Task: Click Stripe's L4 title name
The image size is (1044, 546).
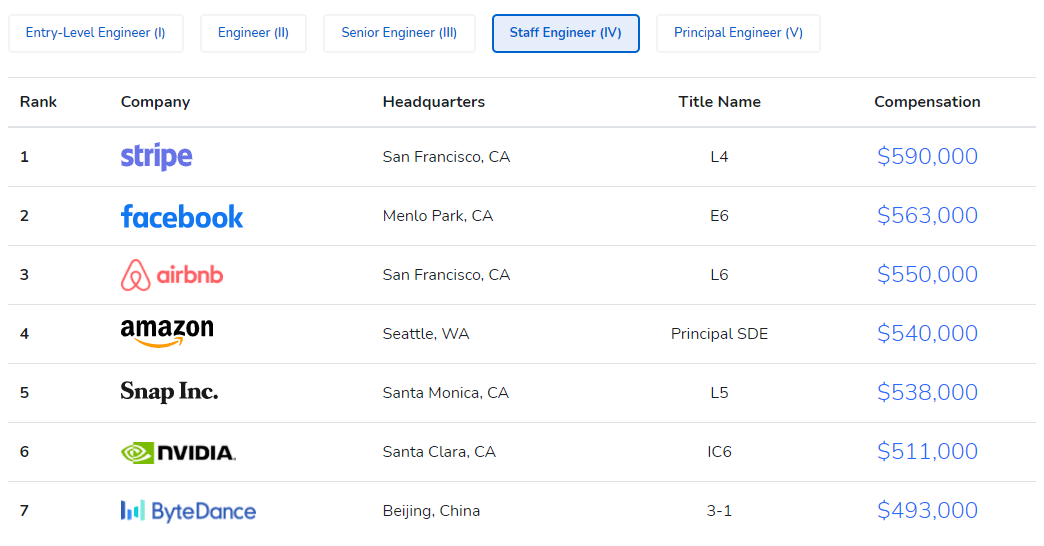Action: tap(719, 157)
